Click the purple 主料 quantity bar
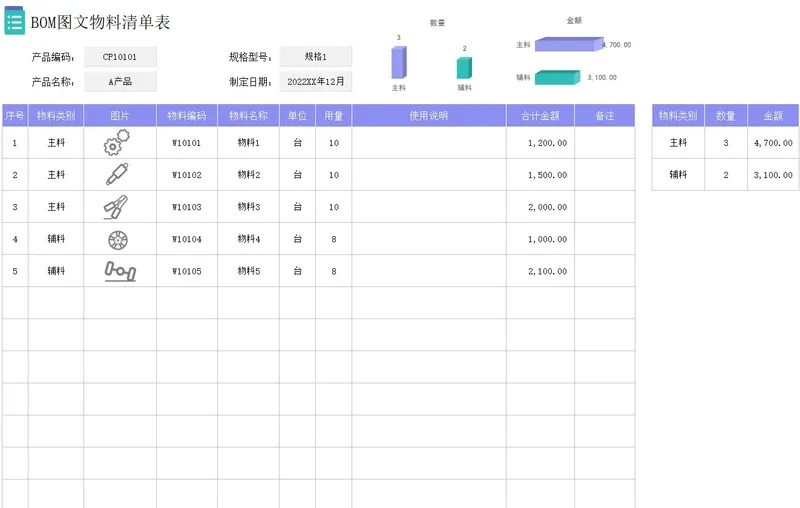800x508 pixels. pyautogui.click(x=399, y=62)
